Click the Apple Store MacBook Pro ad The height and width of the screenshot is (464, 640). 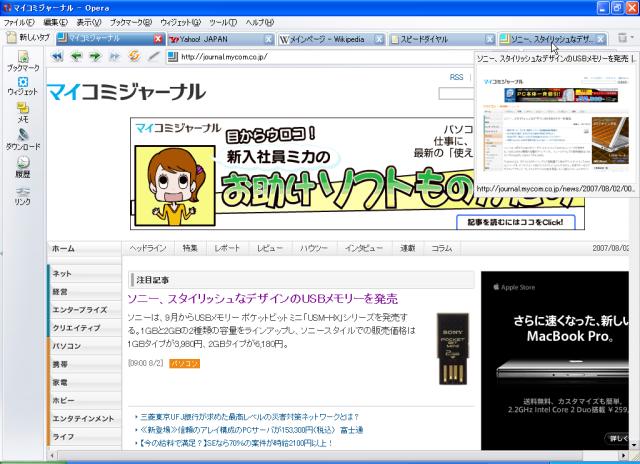pos(555,360)
